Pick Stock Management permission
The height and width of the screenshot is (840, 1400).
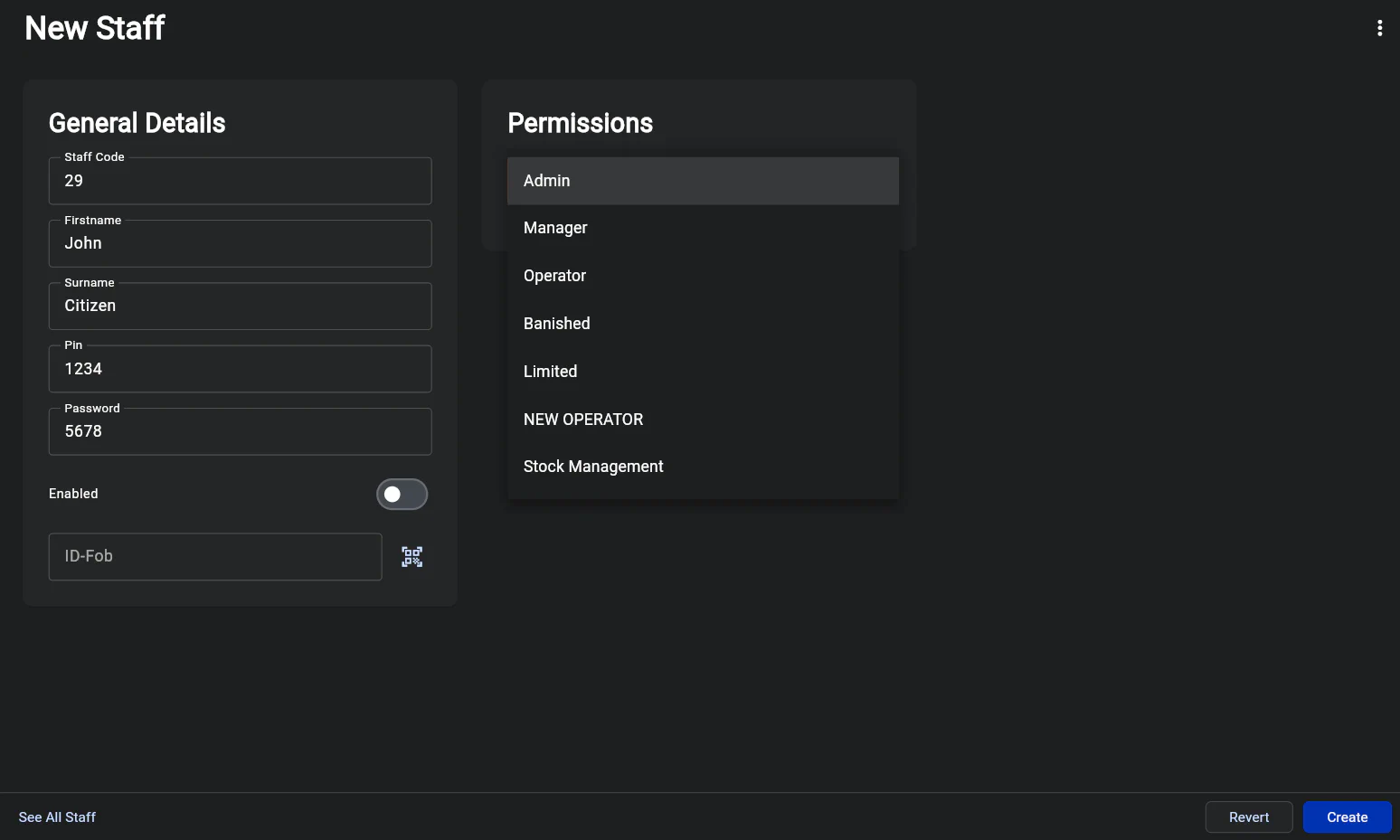[x=702, y=467]
